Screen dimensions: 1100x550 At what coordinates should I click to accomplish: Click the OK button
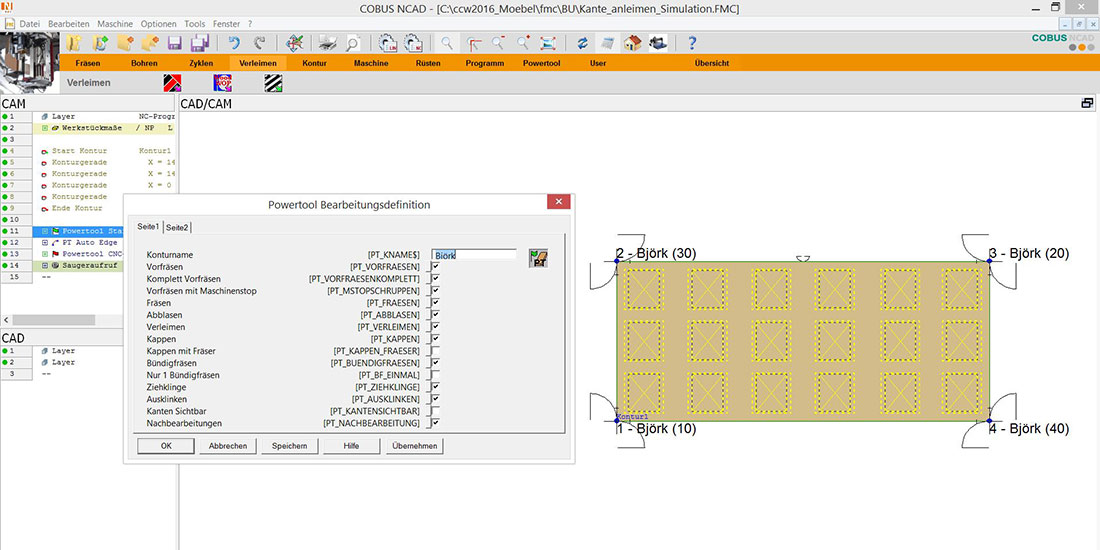pos(166,445)
